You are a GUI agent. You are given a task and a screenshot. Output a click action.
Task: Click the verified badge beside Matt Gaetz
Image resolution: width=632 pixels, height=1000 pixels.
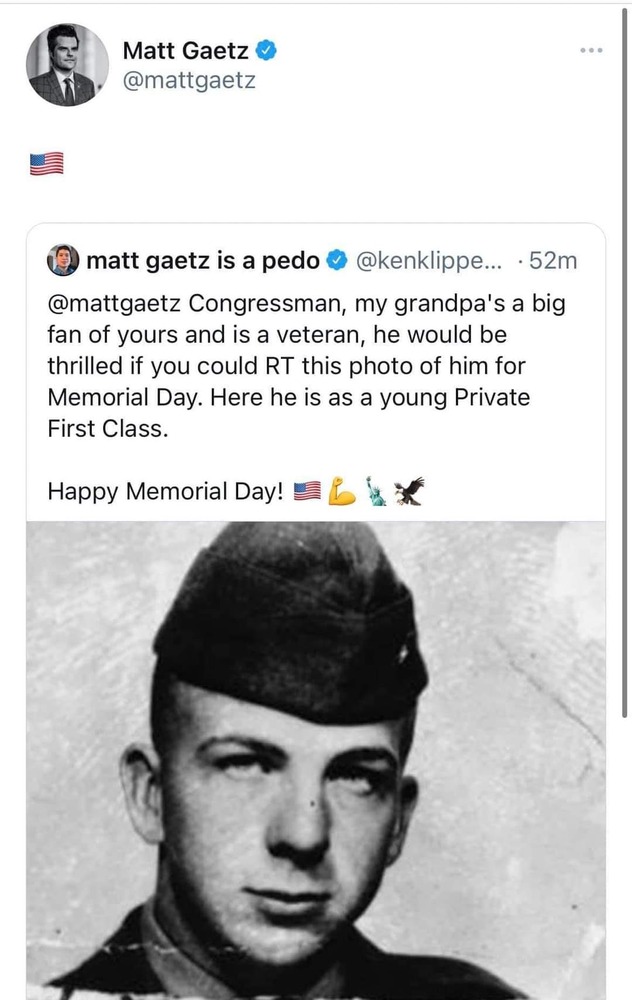(x=268, y=50)
